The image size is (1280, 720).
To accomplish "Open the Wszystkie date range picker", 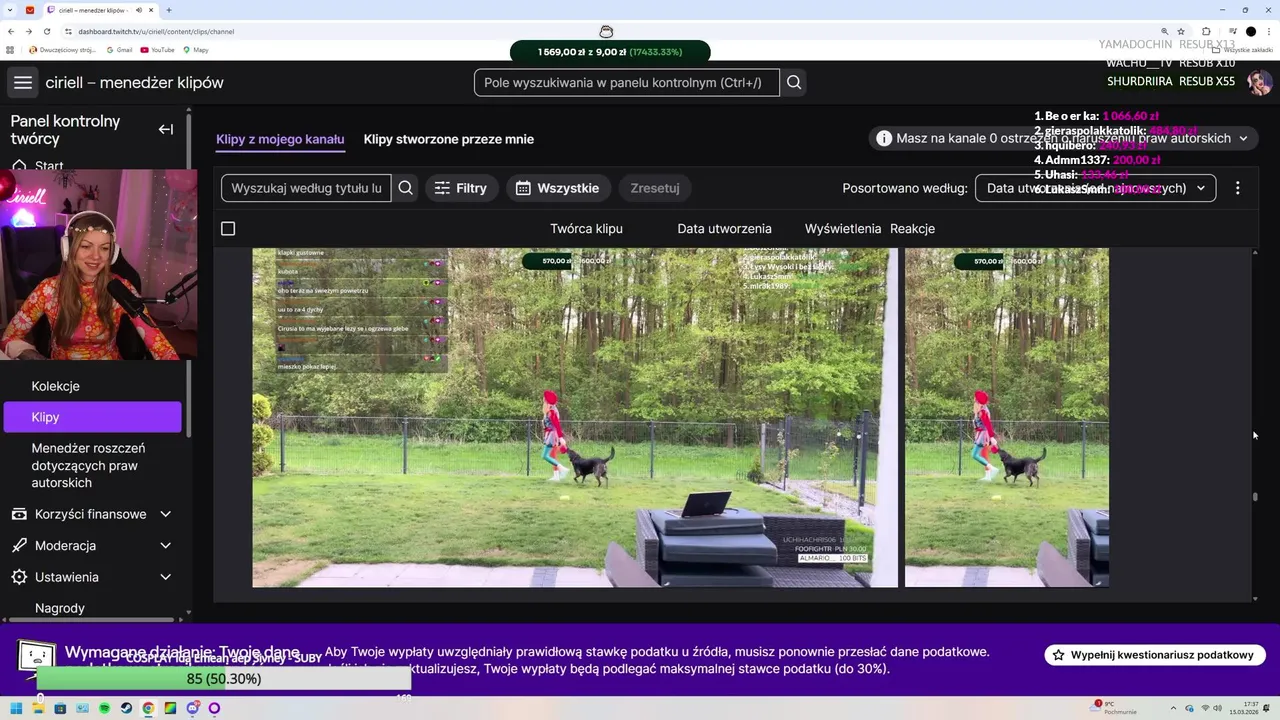I will pos(558,188).
